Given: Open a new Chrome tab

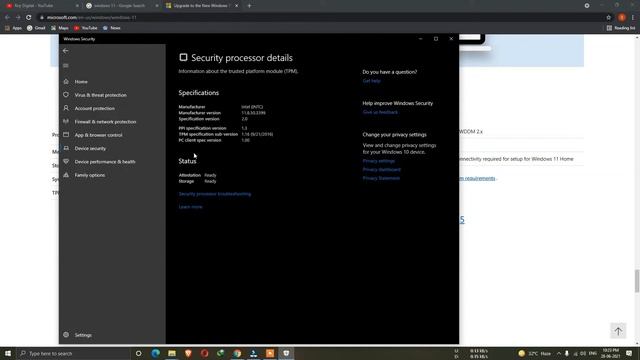Looking at the screenshot, I should coord(249,6).
